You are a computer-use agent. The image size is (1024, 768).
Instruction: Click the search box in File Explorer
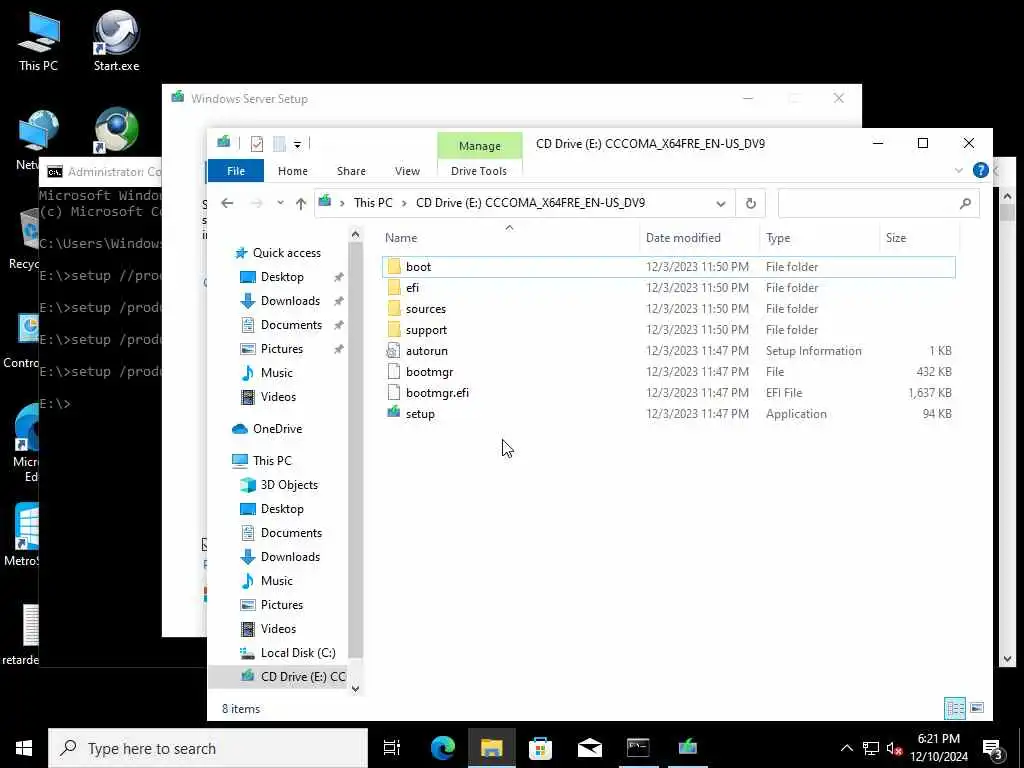pos(878,204)
